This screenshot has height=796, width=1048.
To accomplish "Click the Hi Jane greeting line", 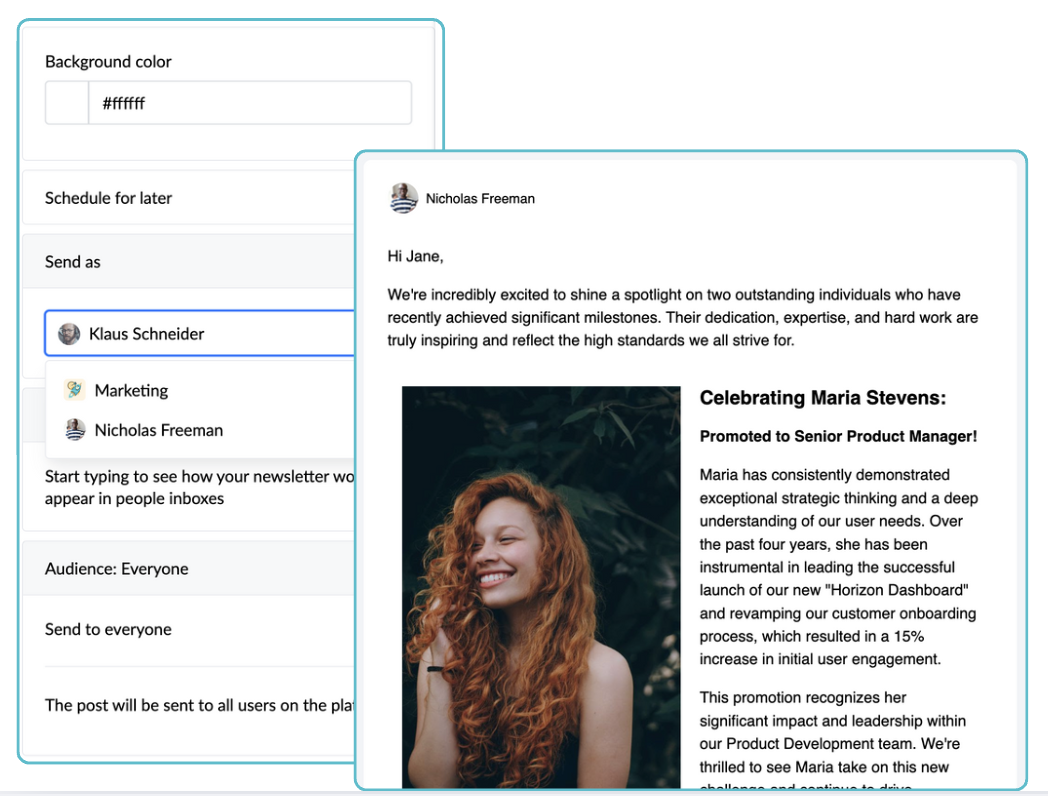I will (415, 256).
